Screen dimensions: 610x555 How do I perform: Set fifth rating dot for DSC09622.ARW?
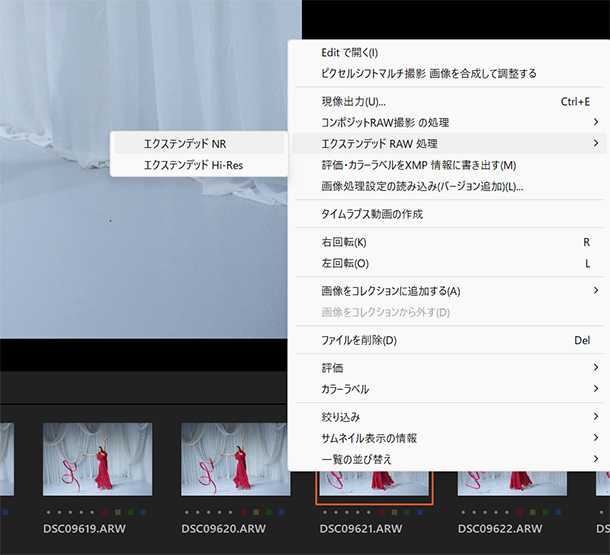[507, 512]
